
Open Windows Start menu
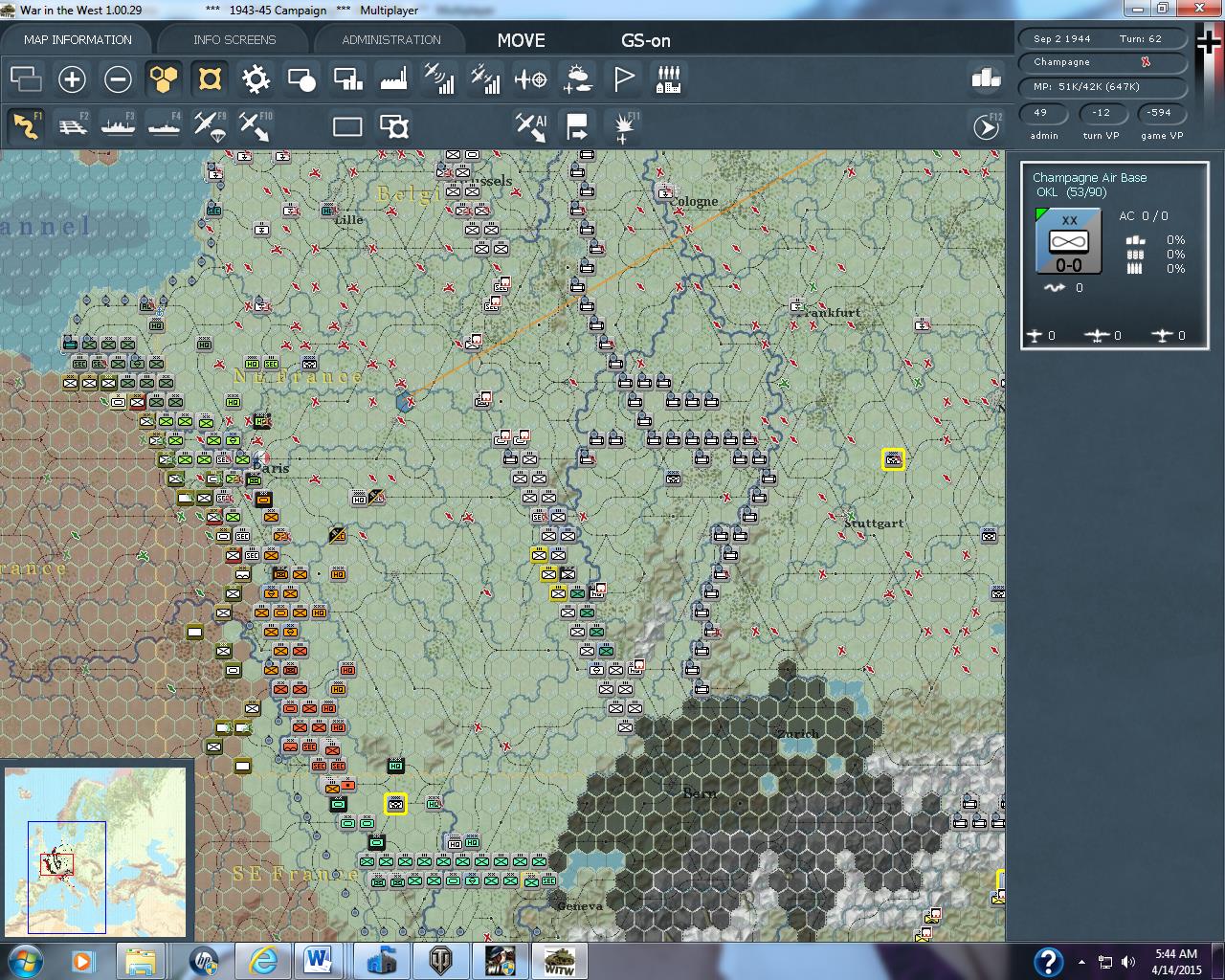(x=25, y=961)
